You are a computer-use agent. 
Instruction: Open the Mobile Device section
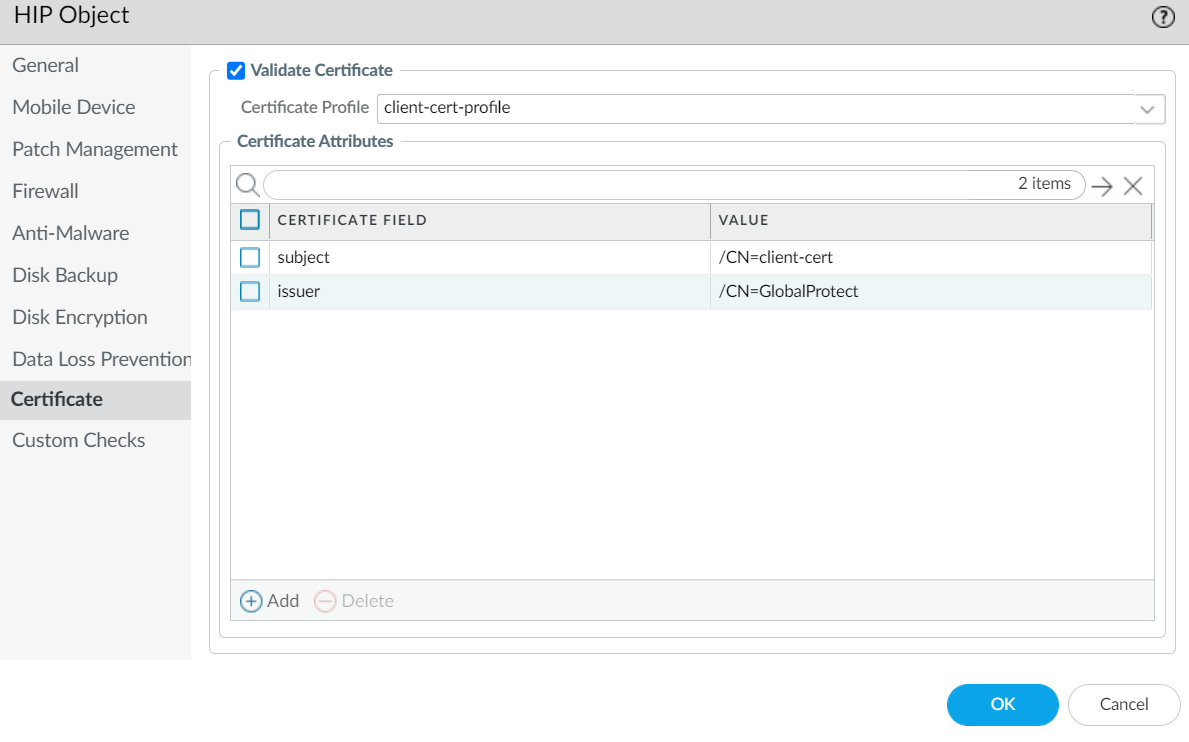coord(74,107)
